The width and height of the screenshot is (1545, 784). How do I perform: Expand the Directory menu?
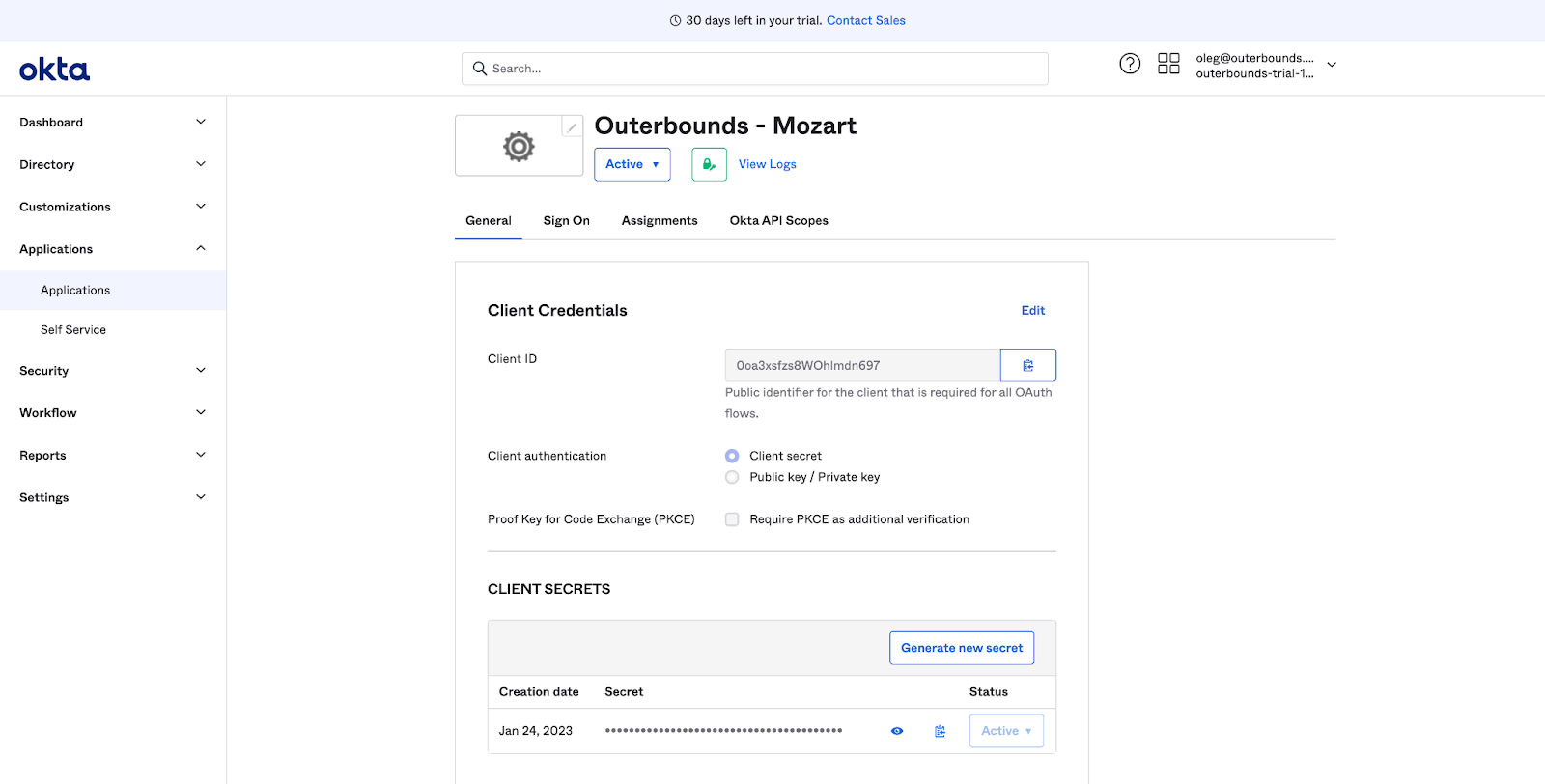click(x=113, y=165)
